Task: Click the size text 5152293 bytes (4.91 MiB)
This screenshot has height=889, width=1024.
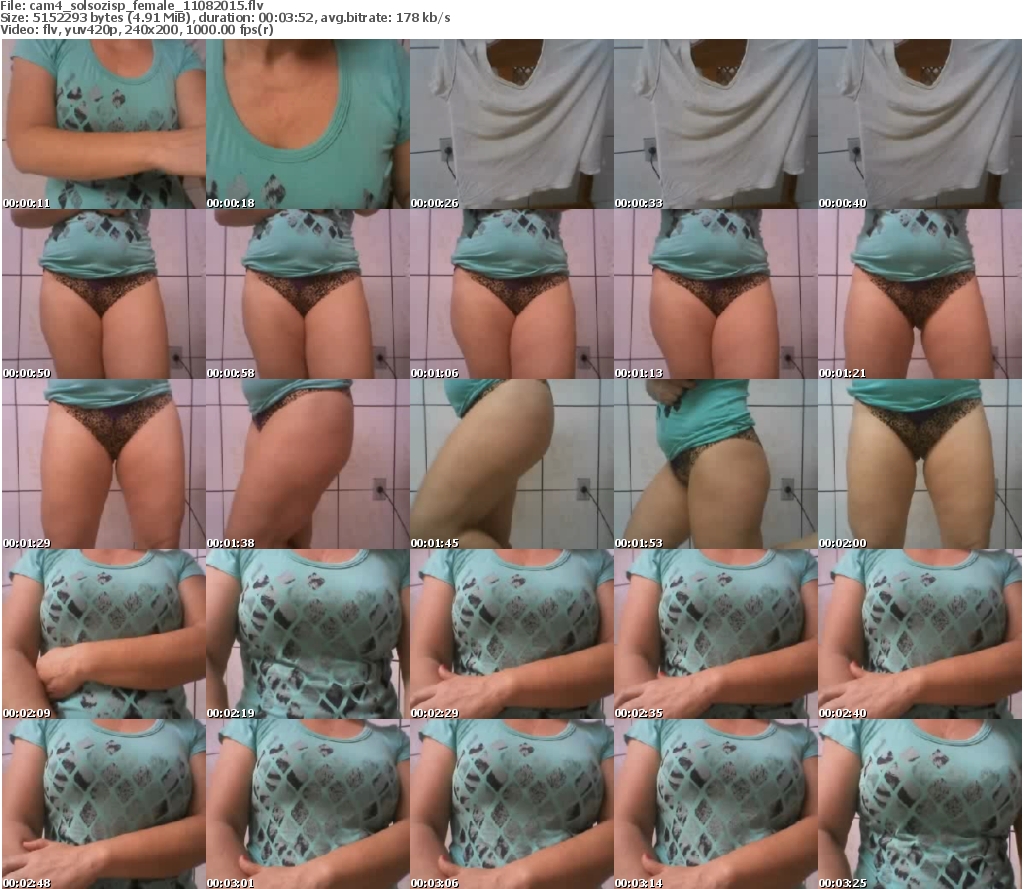Action: click(x=112, y=18)
